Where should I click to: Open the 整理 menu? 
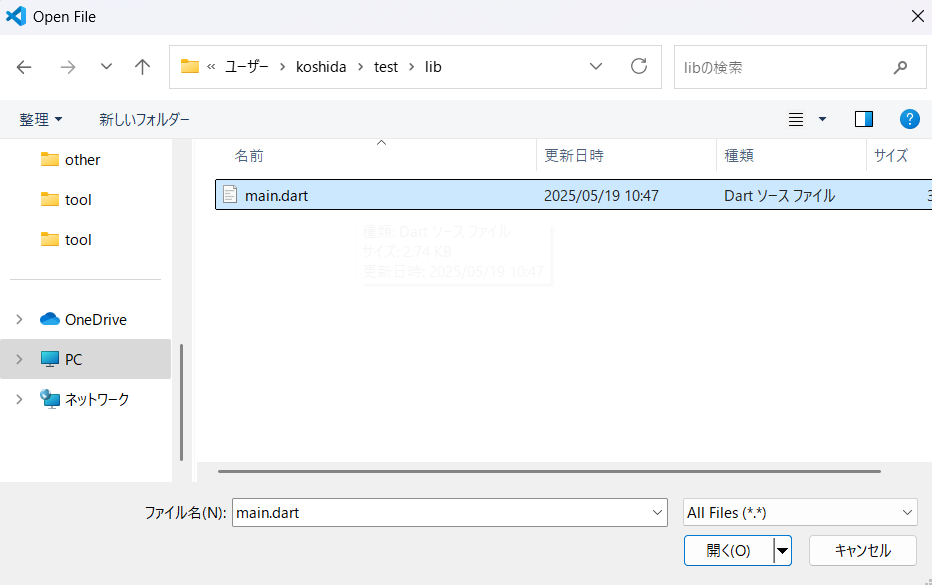click(40, 119)
